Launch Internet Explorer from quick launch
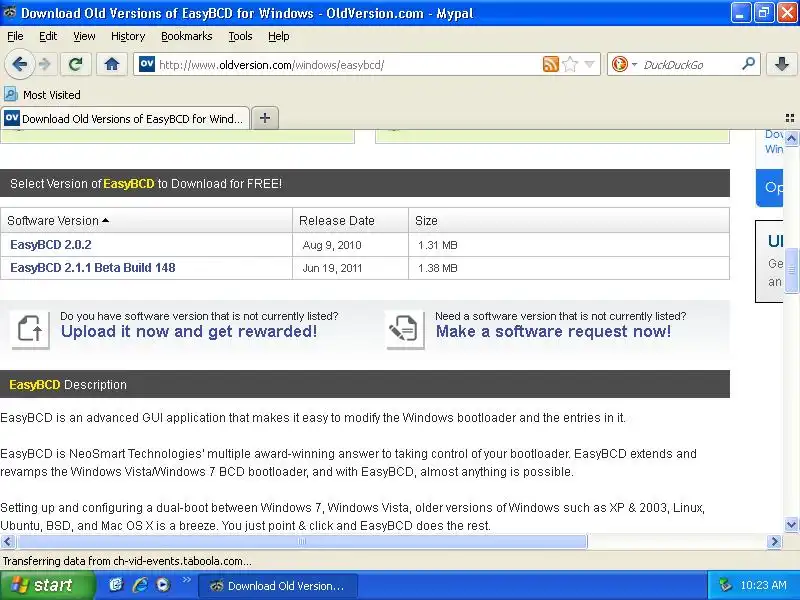The width and height of the screenshot is (800, 600). click(140, 585)
